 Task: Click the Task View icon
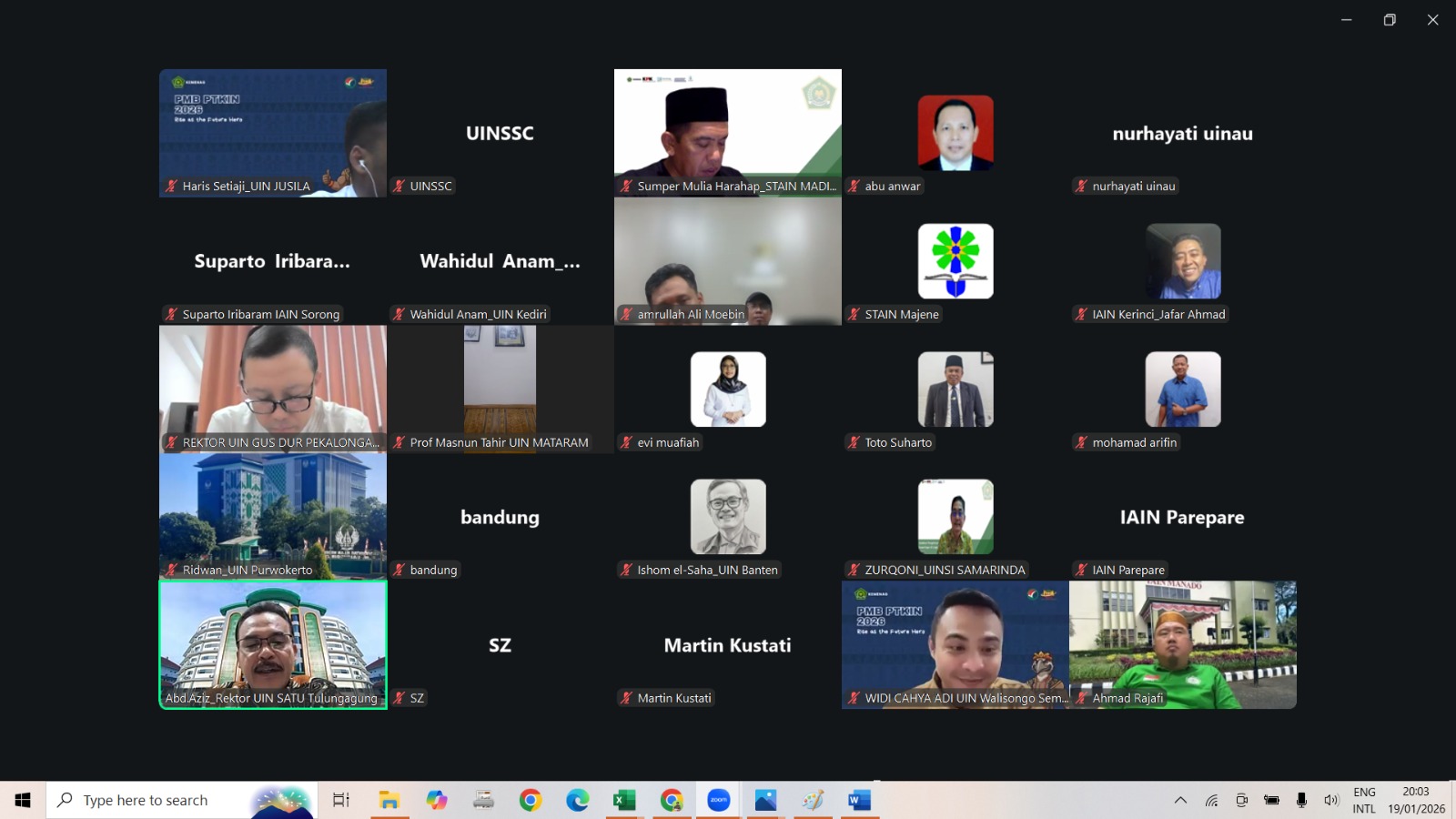[341, 800]
